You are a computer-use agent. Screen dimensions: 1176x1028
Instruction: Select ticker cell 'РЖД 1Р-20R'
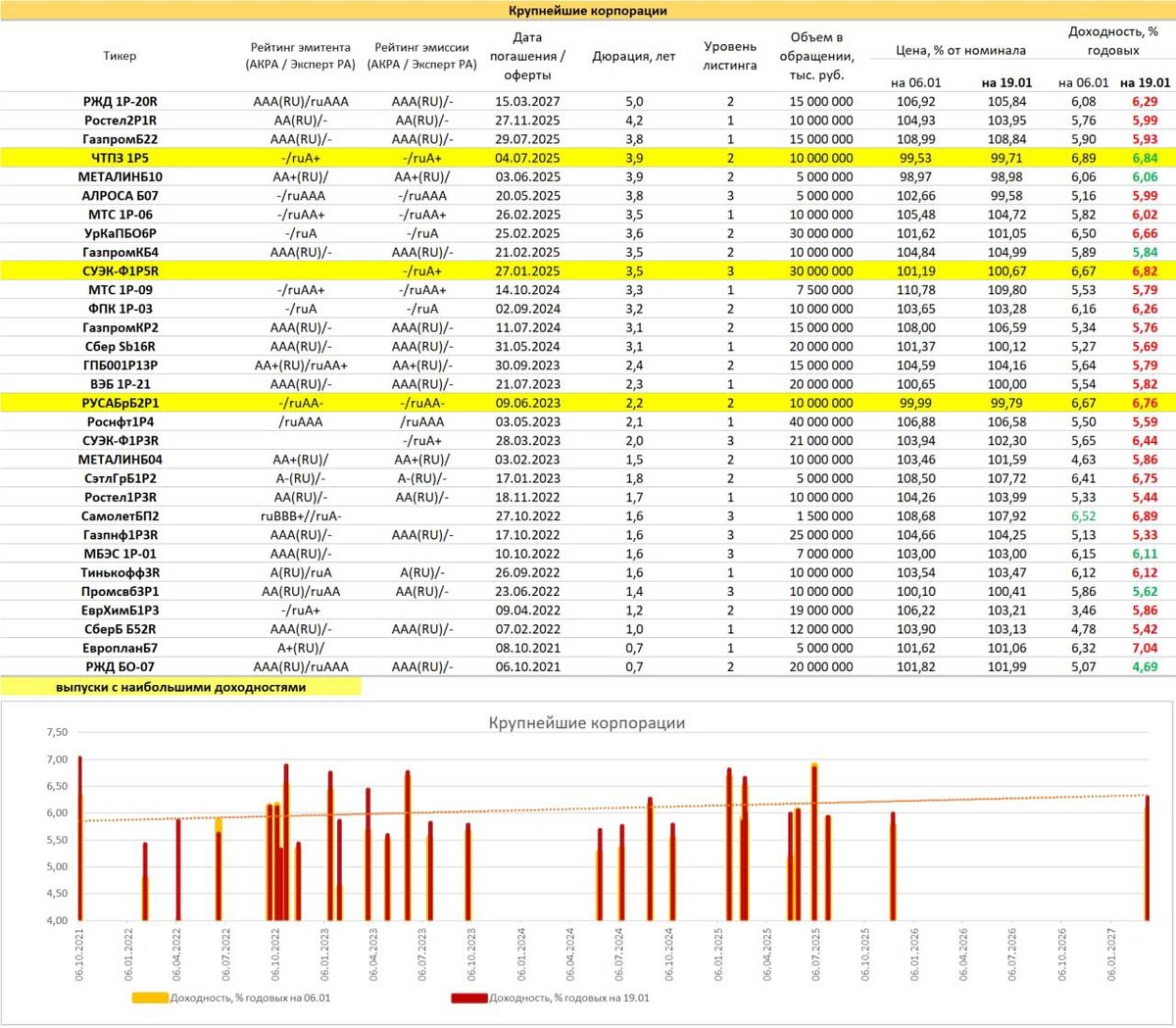pyautogui.click(x=120, y=101)
